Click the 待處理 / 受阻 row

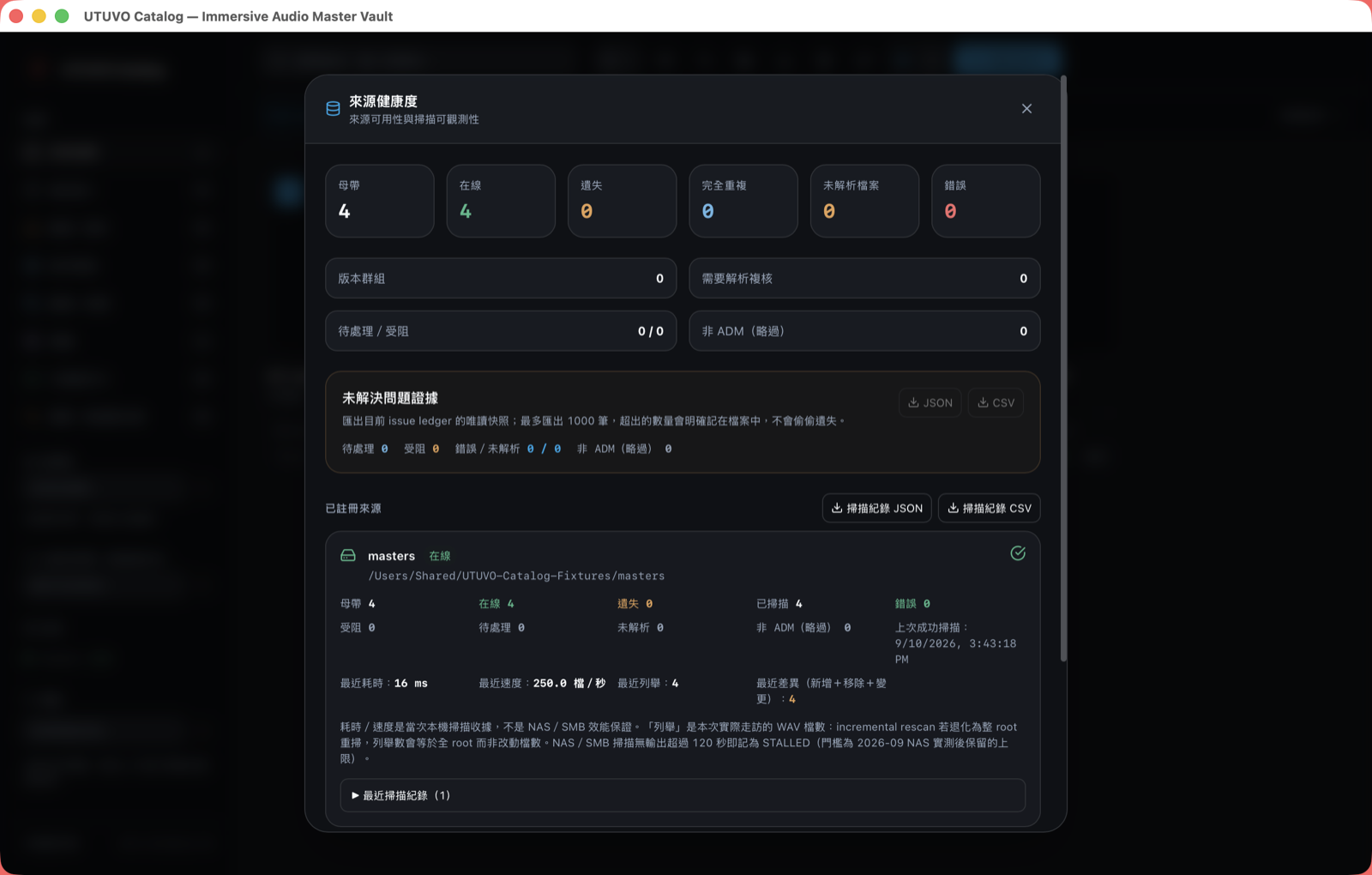[501, 331]
